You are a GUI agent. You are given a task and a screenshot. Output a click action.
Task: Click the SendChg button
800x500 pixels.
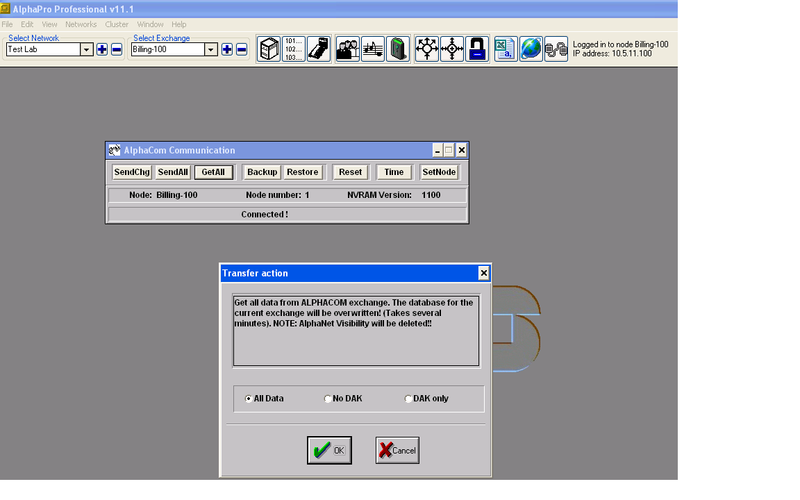coord(132,172)
